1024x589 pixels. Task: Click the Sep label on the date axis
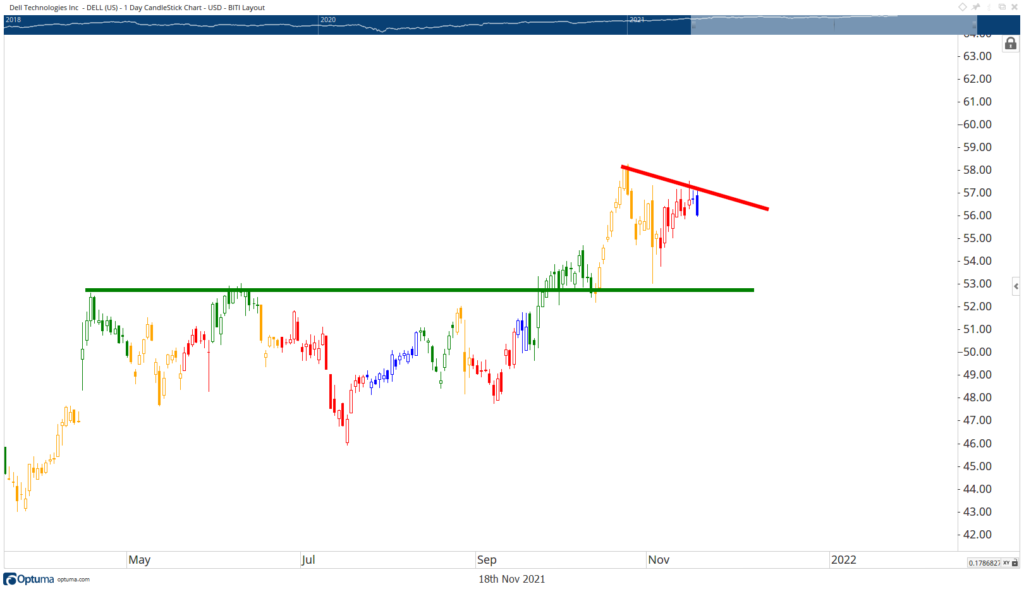[x=487, y=560]
